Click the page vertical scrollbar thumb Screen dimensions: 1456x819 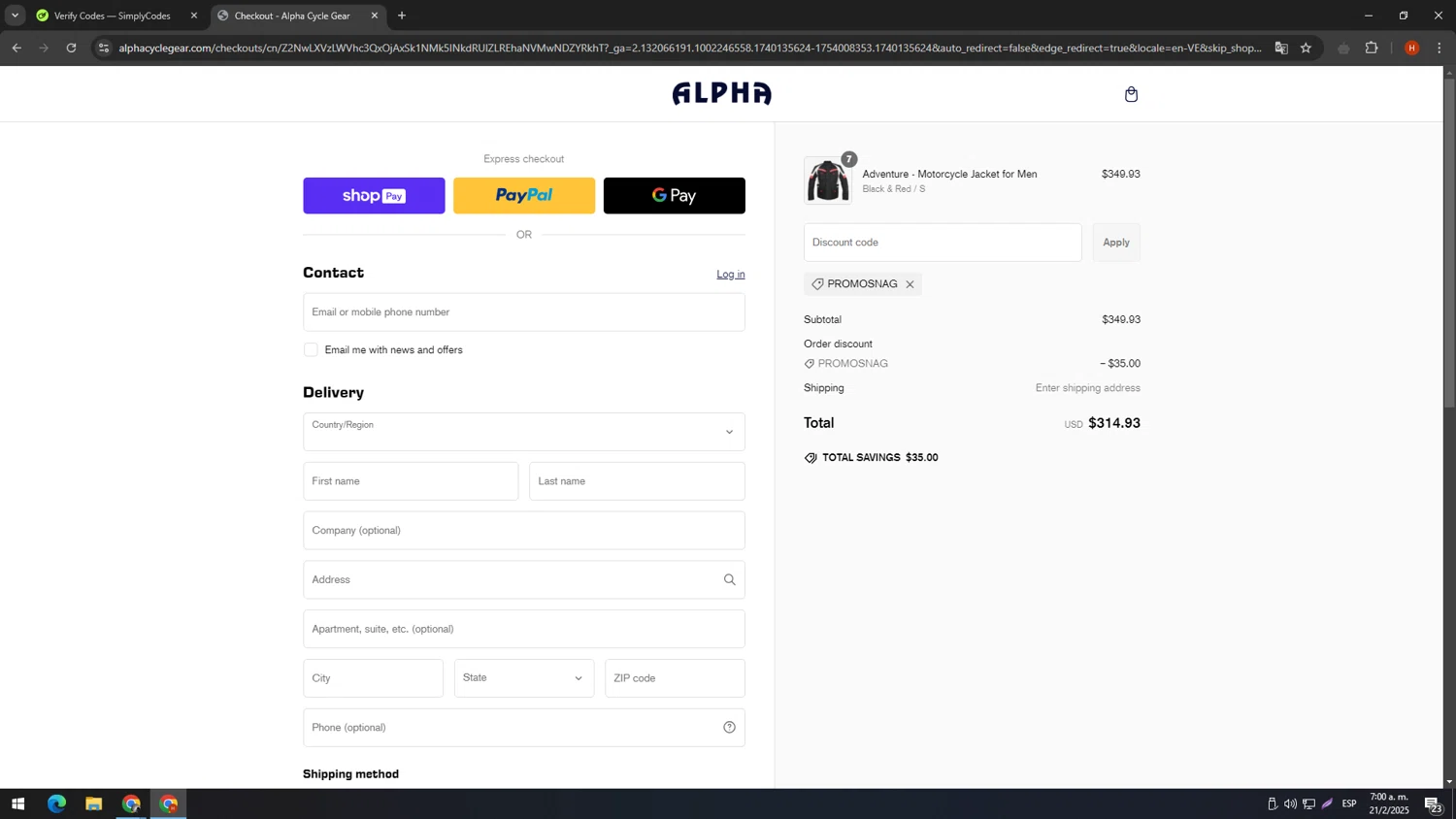pos(1449,243)
